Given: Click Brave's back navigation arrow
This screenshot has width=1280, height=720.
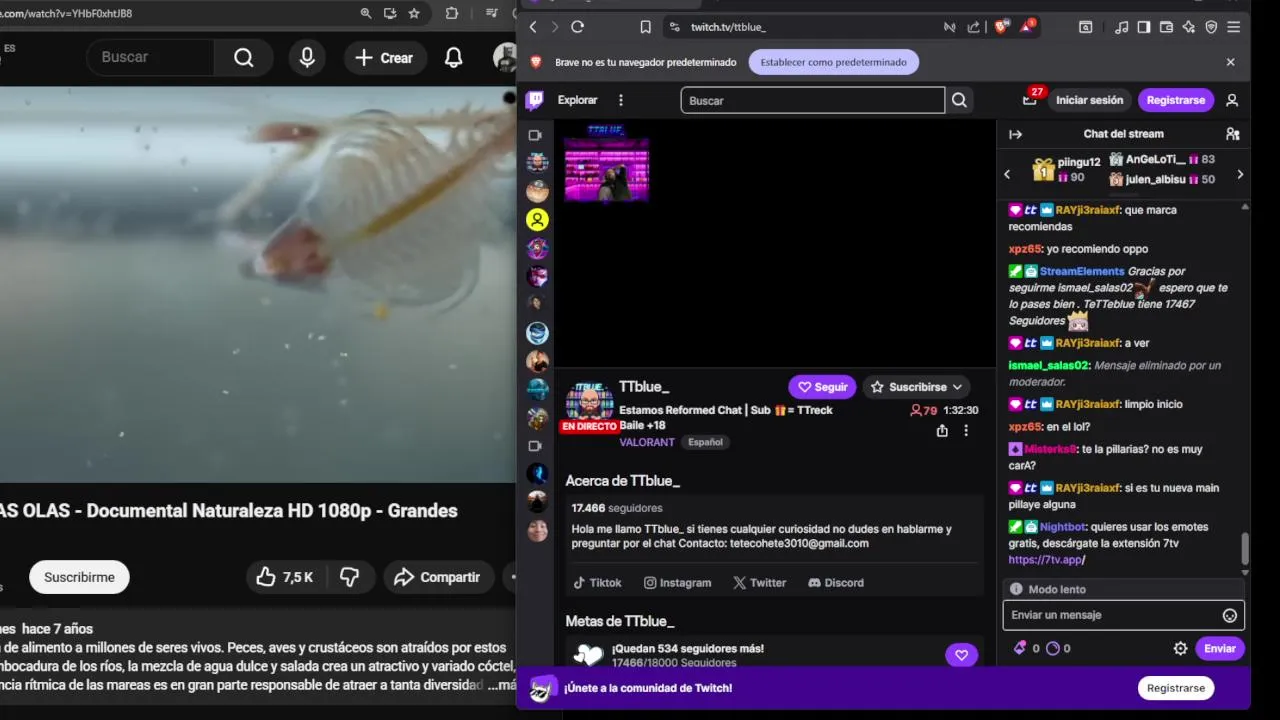Looking at the screenshot, I should click(533, 27).
